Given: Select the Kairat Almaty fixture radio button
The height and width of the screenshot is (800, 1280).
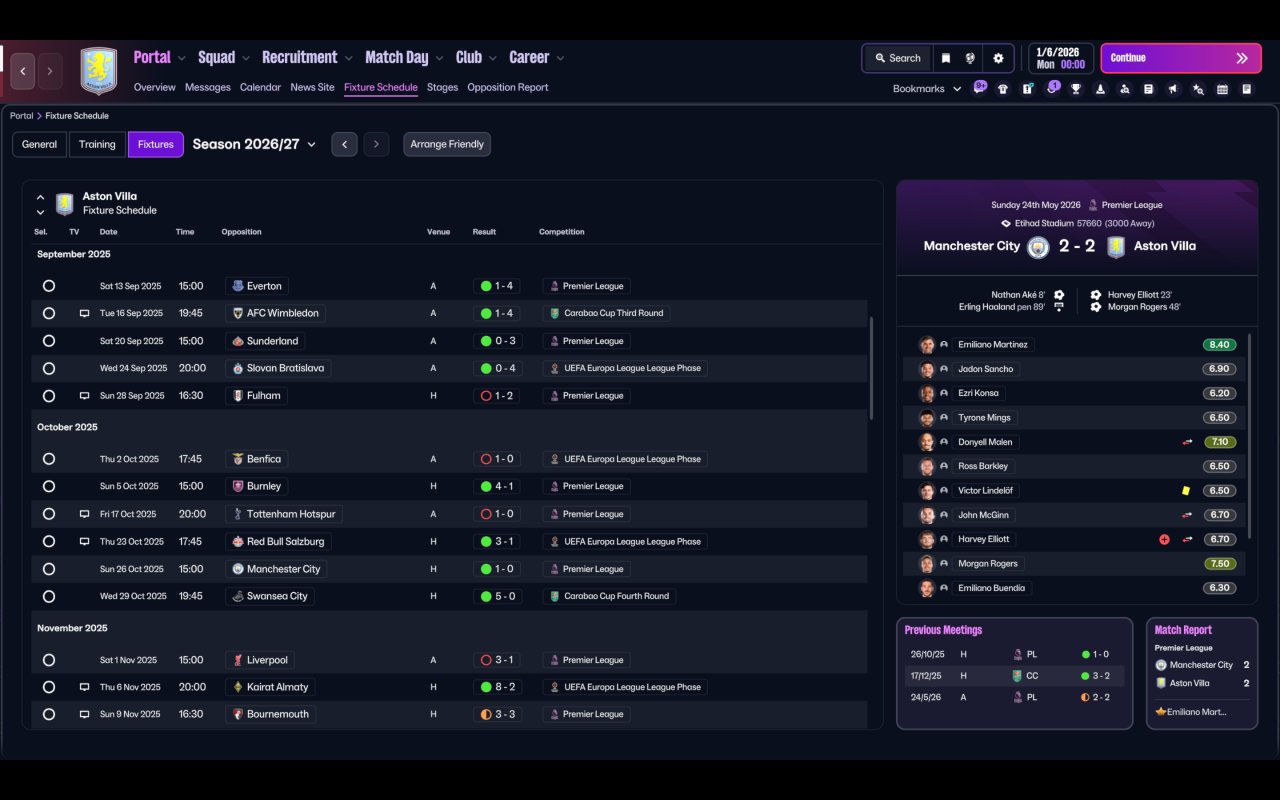Looking at the screenshot, I should pyautogui.click(x=49, y=687).
